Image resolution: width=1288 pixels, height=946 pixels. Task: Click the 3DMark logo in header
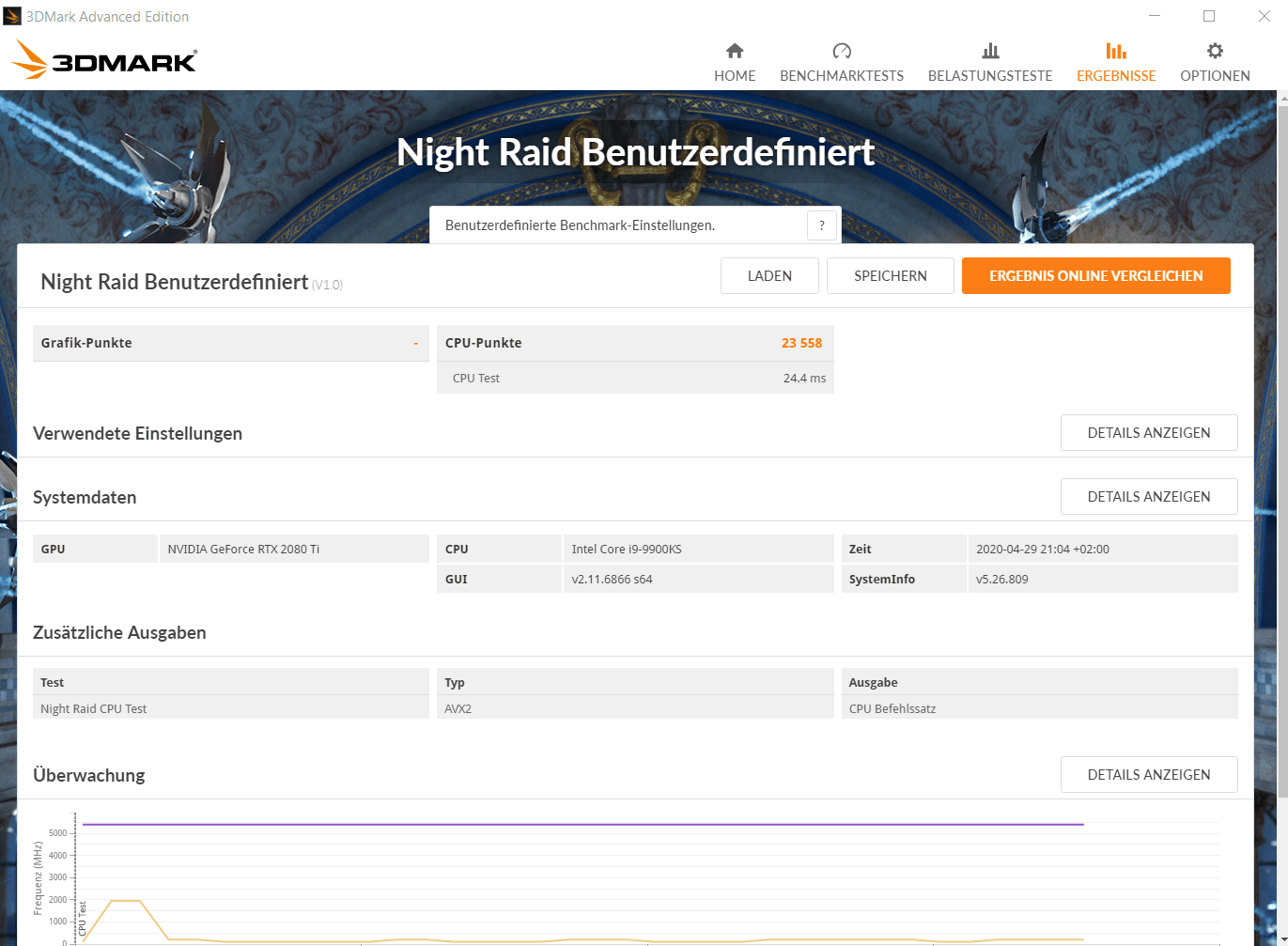click(103, 59)
